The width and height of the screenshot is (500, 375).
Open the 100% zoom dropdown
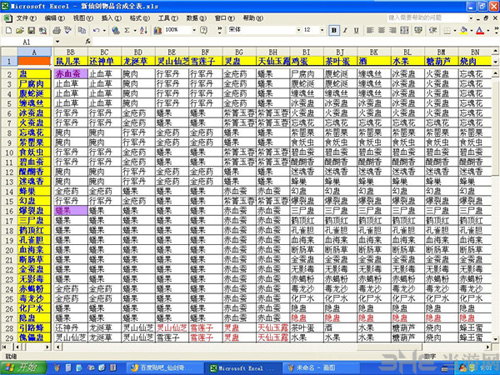click(194, 30)
